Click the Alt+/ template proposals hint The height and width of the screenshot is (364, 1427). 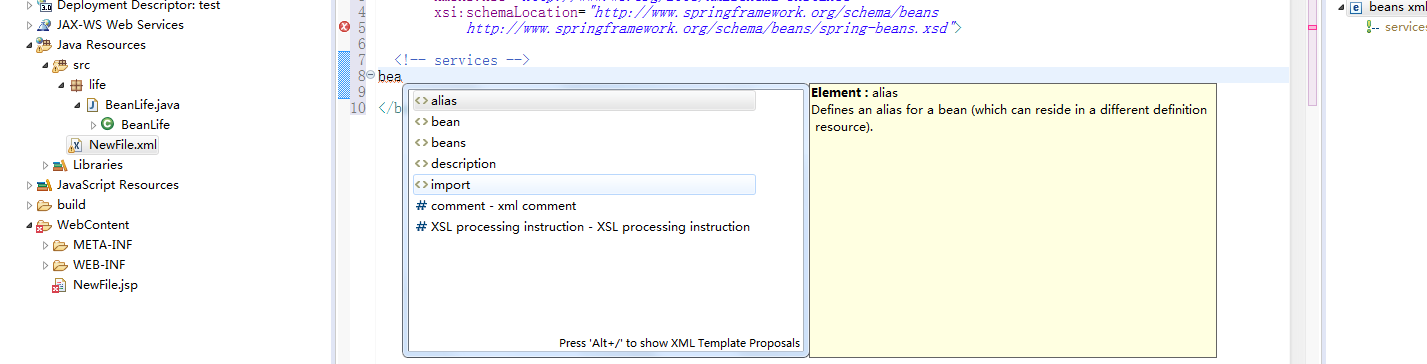tap(680, 343)
